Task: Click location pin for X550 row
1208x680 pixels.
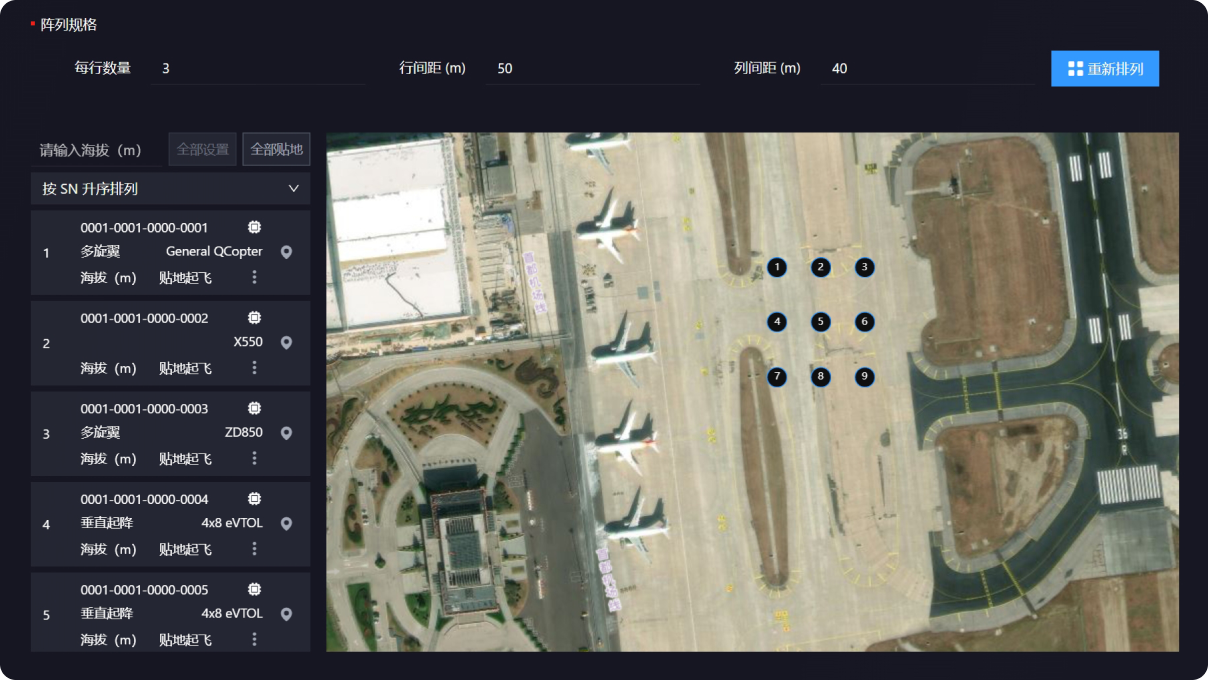Action: tap(286, 343)
